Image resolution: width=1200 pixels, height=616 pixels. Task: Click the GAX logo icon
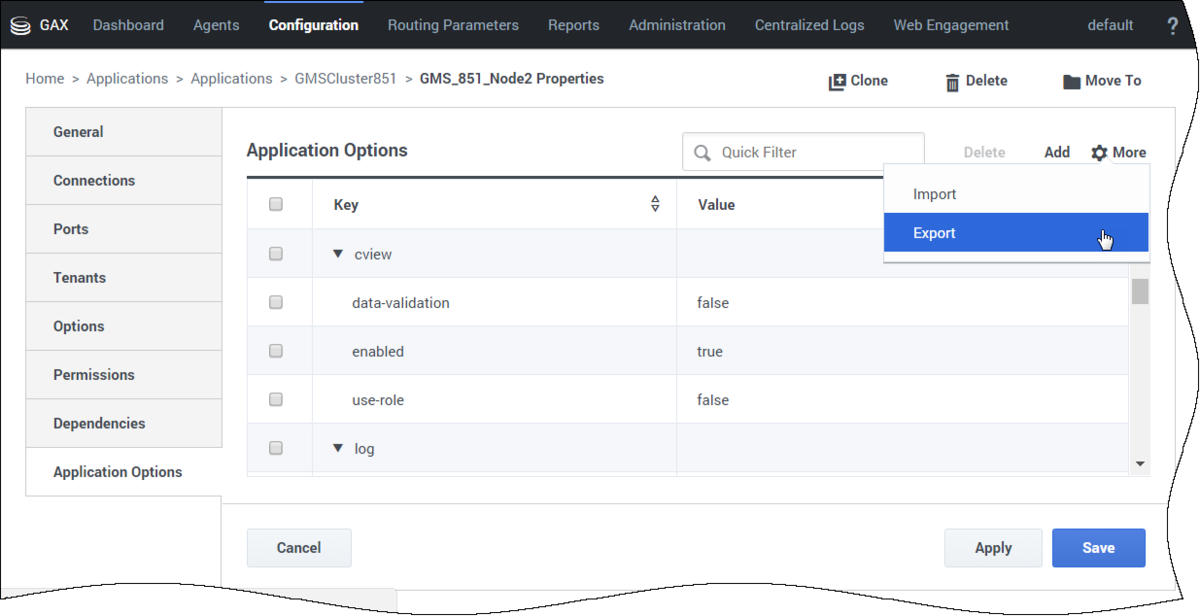point(21,26)
